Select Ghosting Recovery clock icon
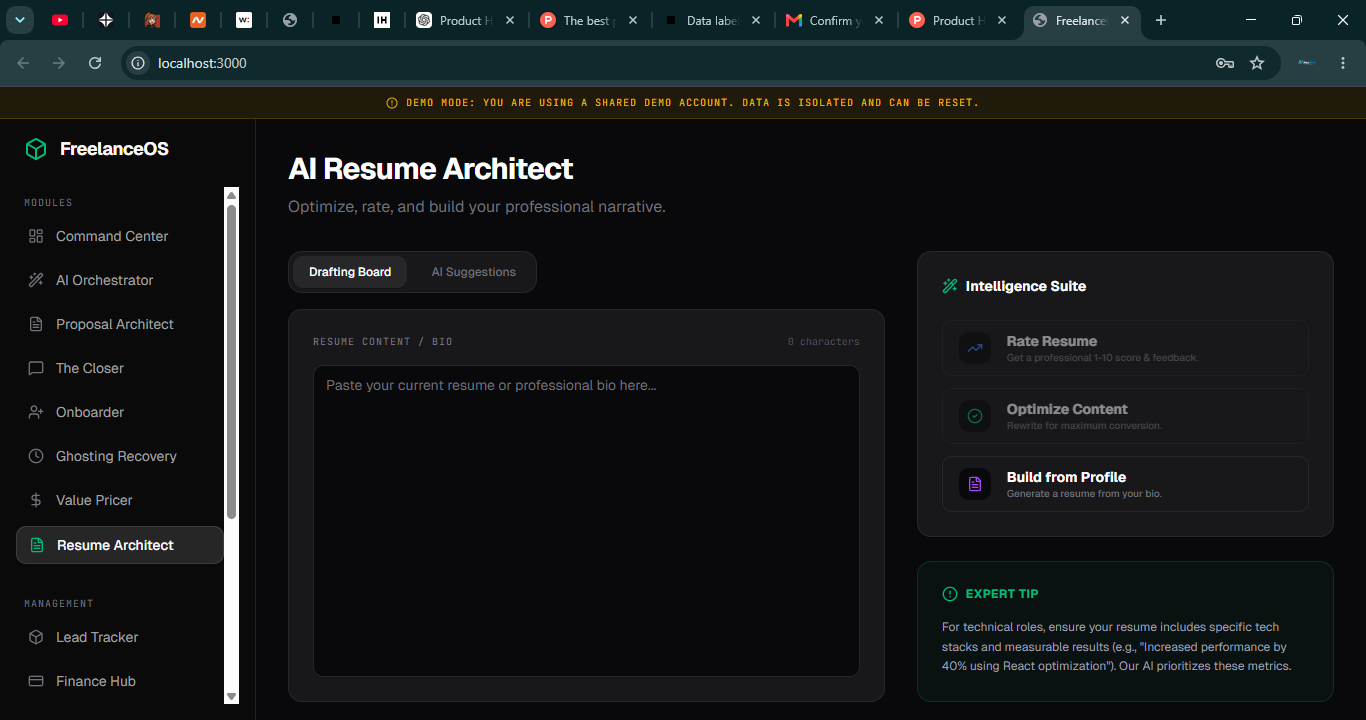The height and width of the screenshot is (720, 1366). (x=36, y=456)
